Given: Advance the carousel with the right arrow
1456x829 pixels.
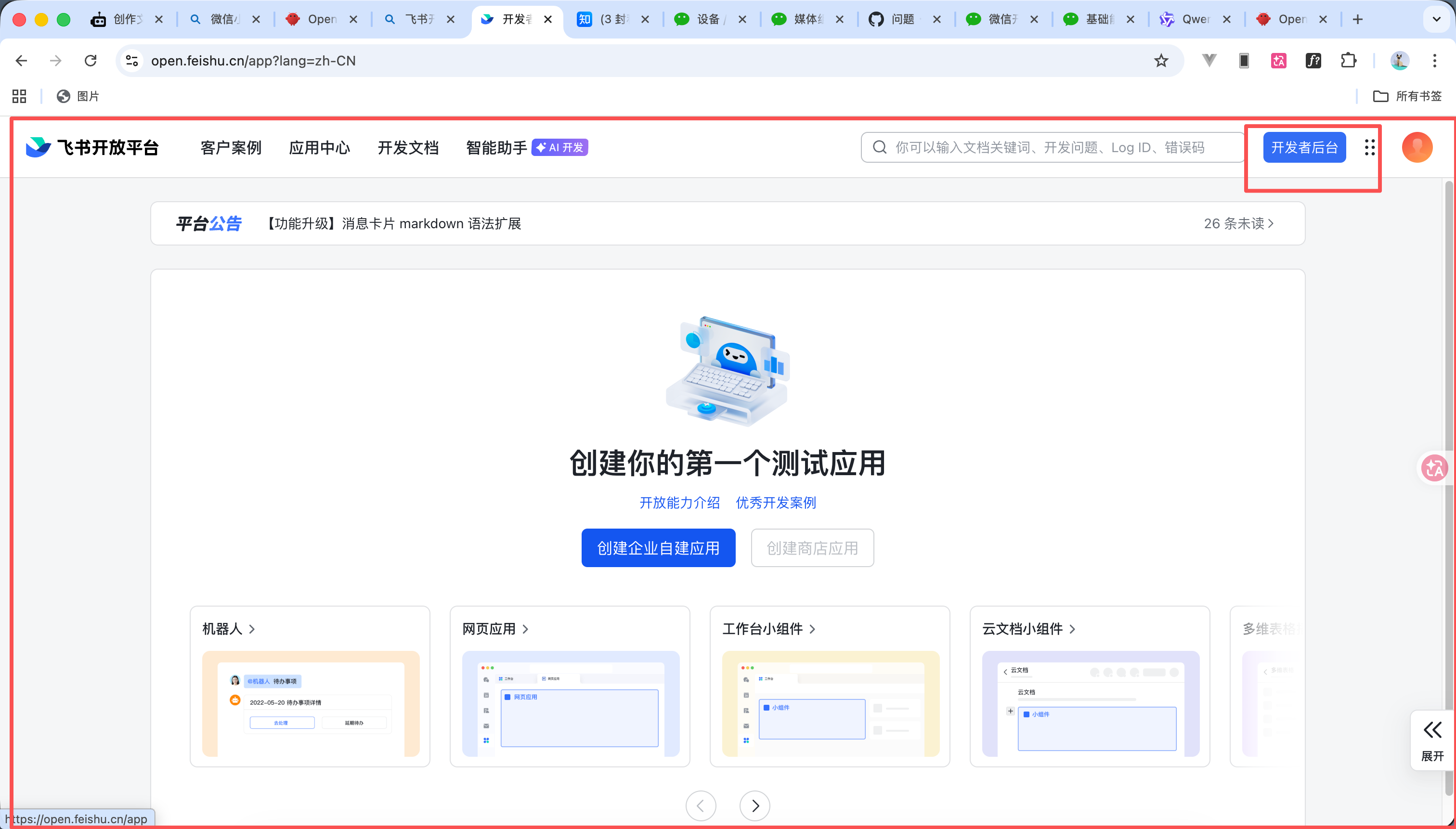Looking at the screenshot, I should pyautogui.click(x=754, y=806).
